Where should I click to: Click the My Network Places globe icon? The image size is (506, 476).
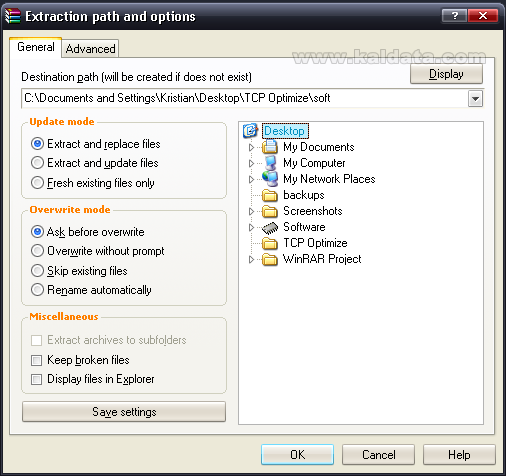(270, 179)
